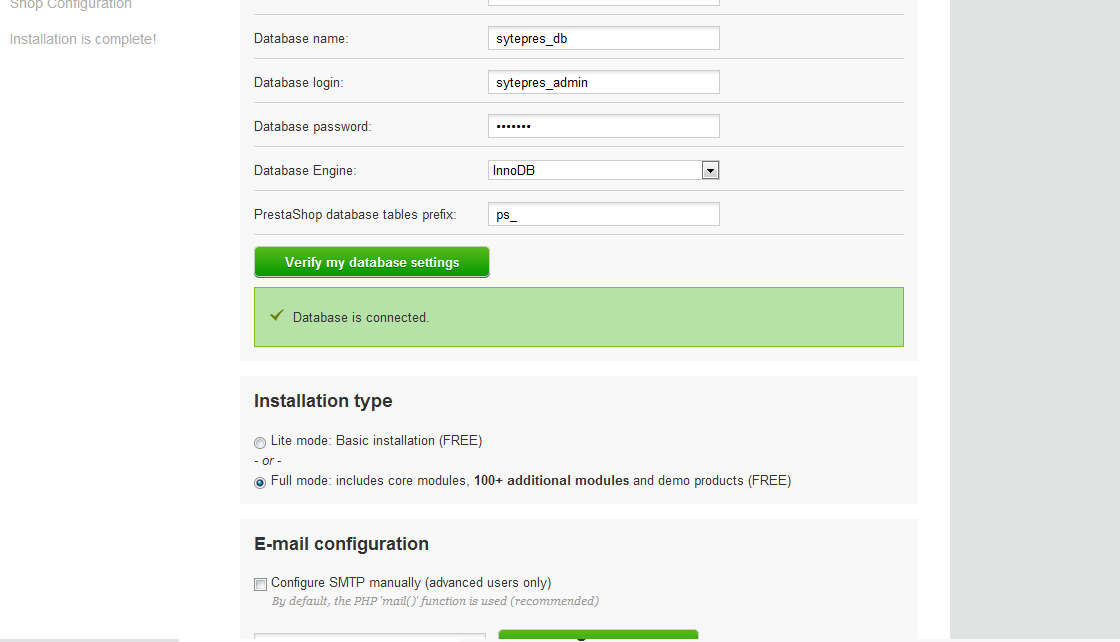
Task: Click the Database login text field
Action: point(604,82)
